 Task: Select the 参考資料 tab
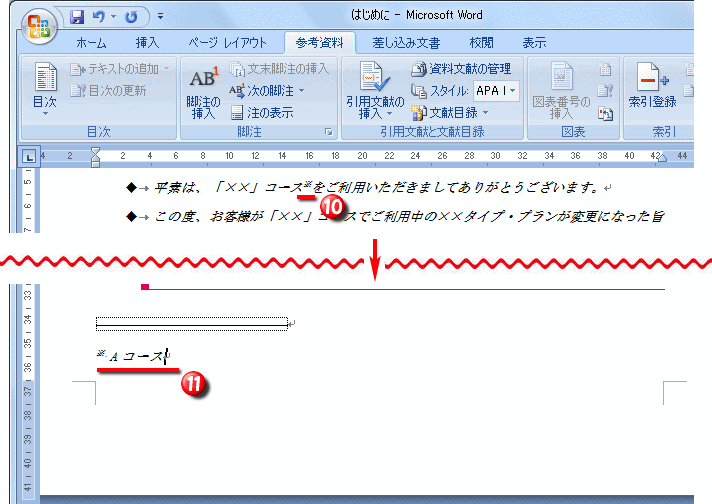click(320, 43)
